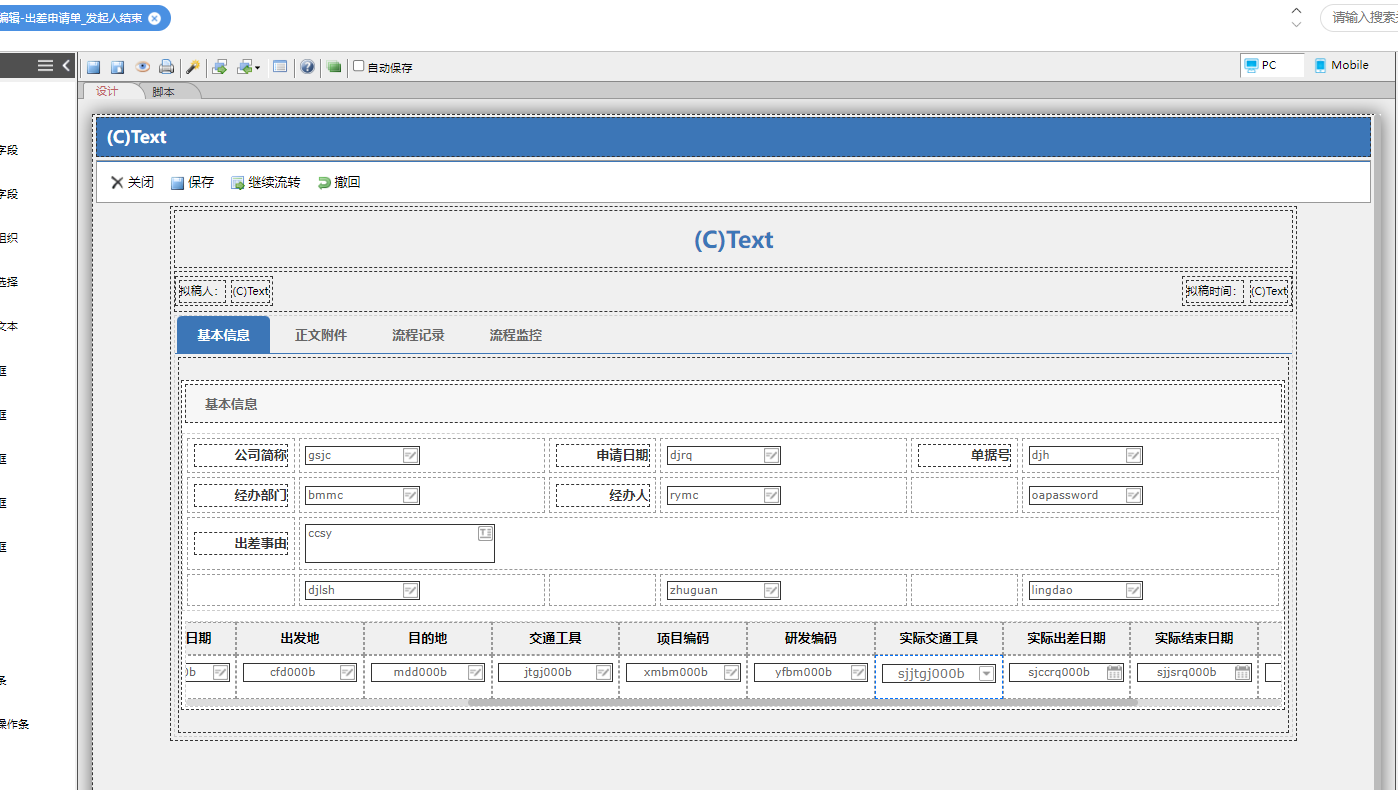Viewport: 1398px width, 790px height.
Task: Click the 关闭 button
Action: [x=132, y=183]
